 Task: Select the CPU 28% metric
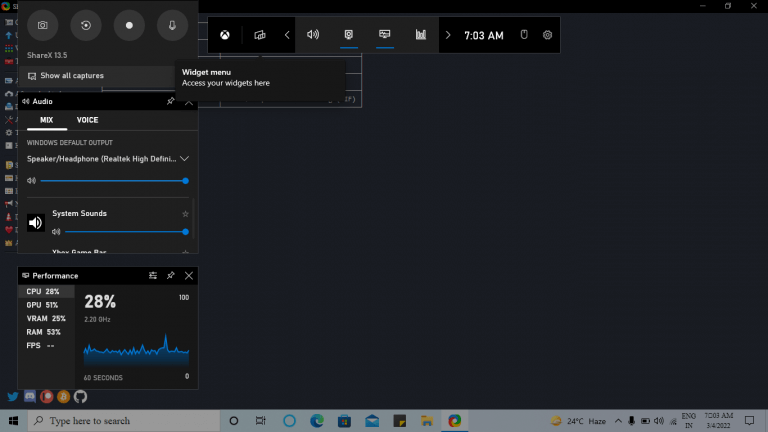point(46,291)
